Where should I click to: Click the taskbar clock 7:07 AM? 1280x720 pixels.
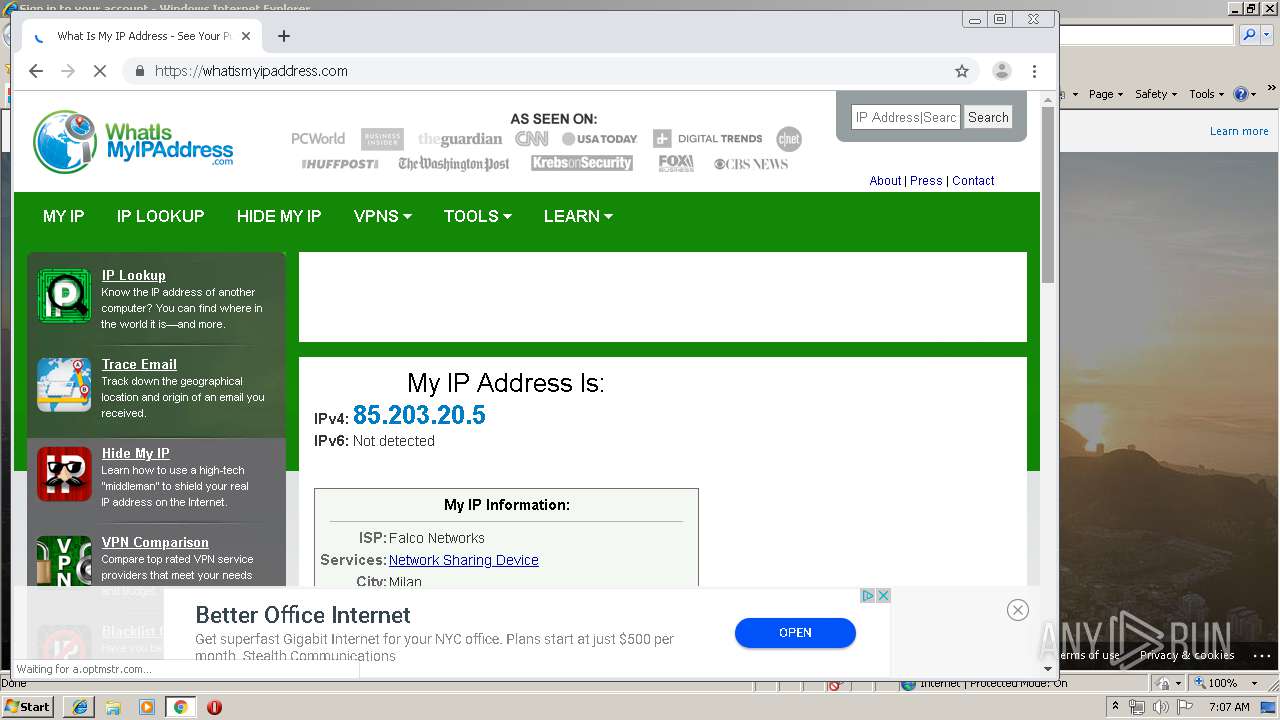pyautogui.click(x=1229, y=707)
